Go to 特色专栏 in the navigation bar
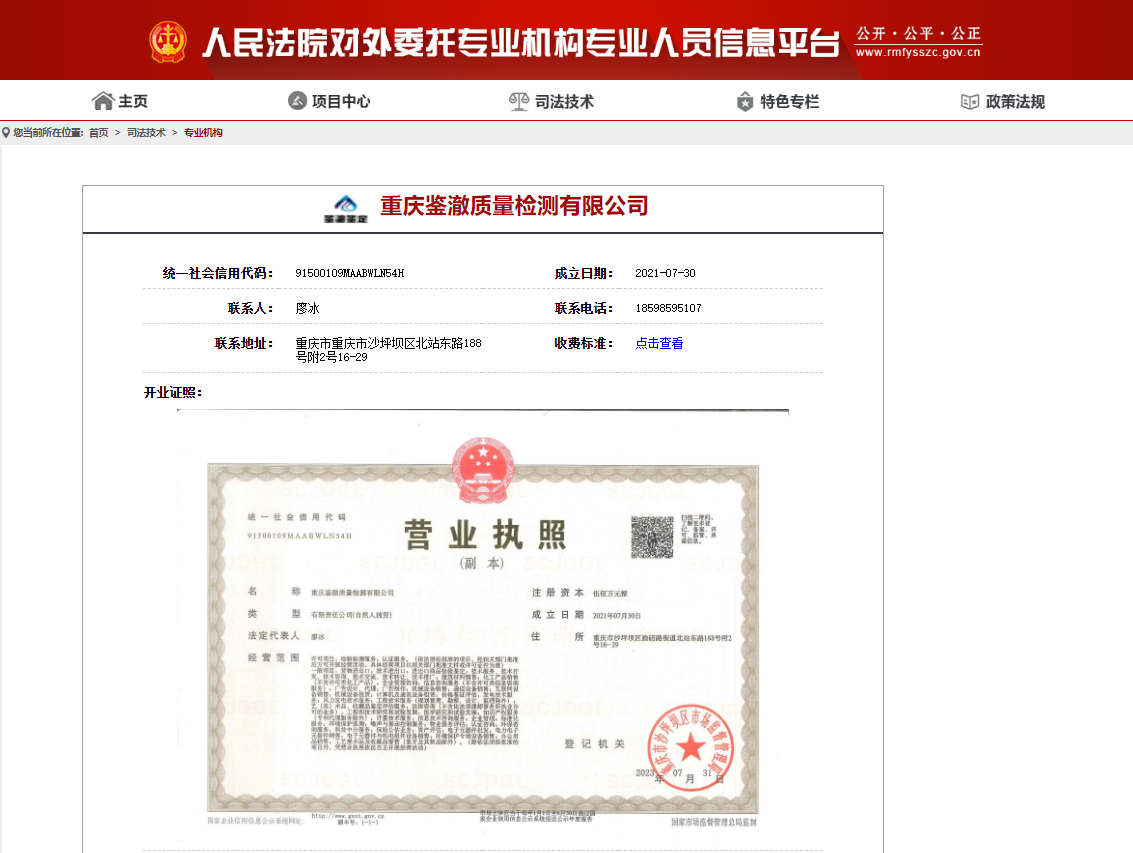This screenshot has height=853, width=1133. (789, 101)
